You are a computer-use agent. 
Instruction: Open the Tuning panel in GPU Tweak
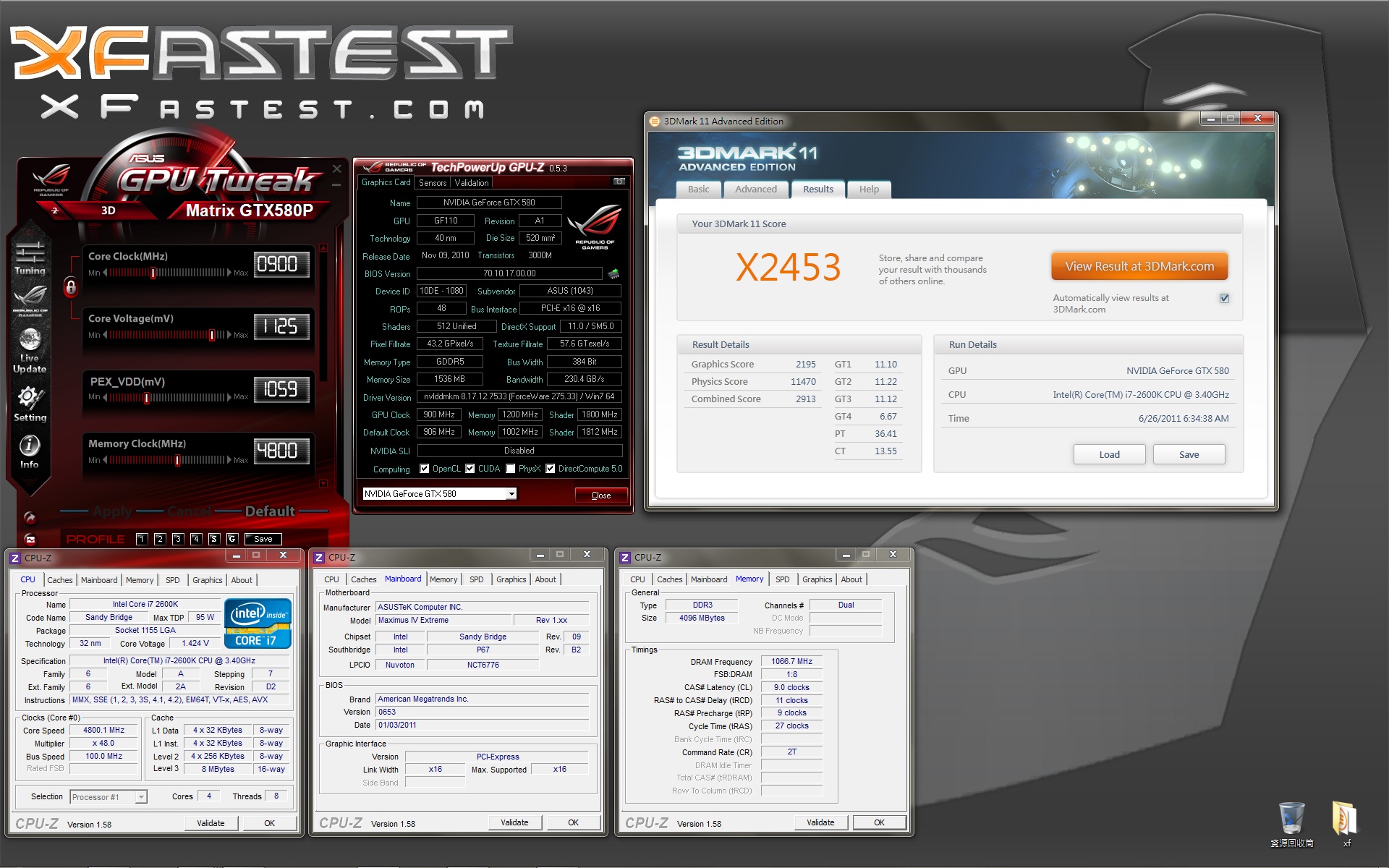(30, 258)
